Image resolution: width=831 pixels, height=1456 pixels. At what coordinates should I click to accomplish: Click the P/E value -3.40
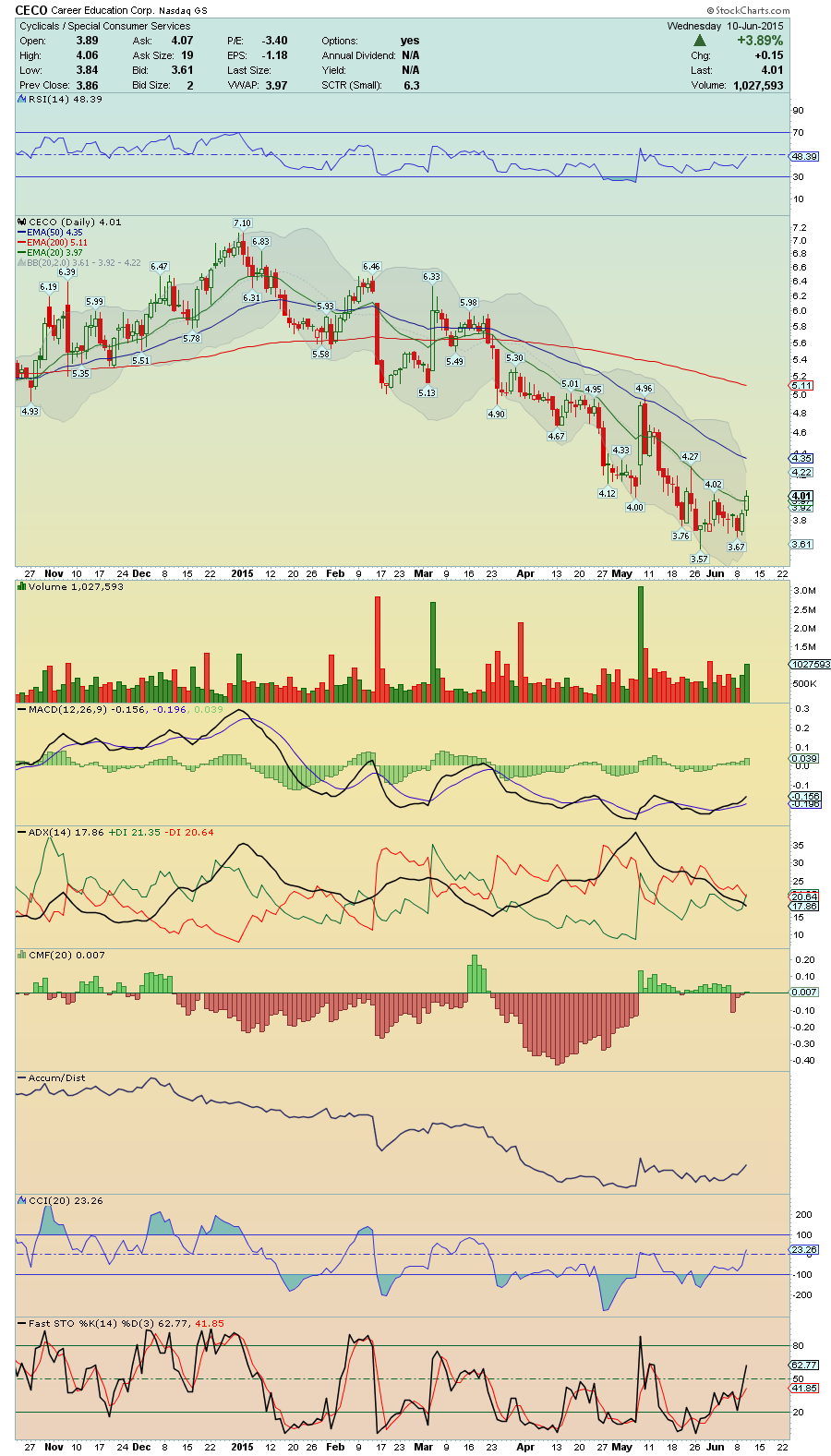tap(275, 41)
